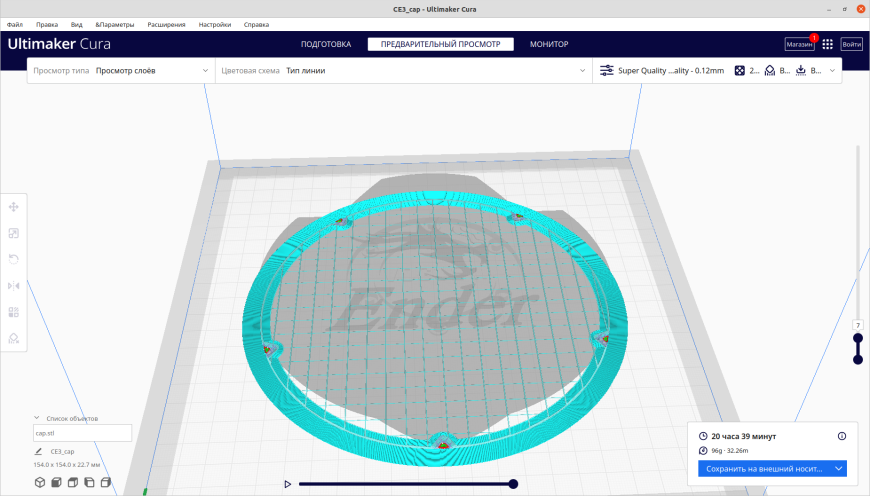Open the Расширения menu

(166, 24)
